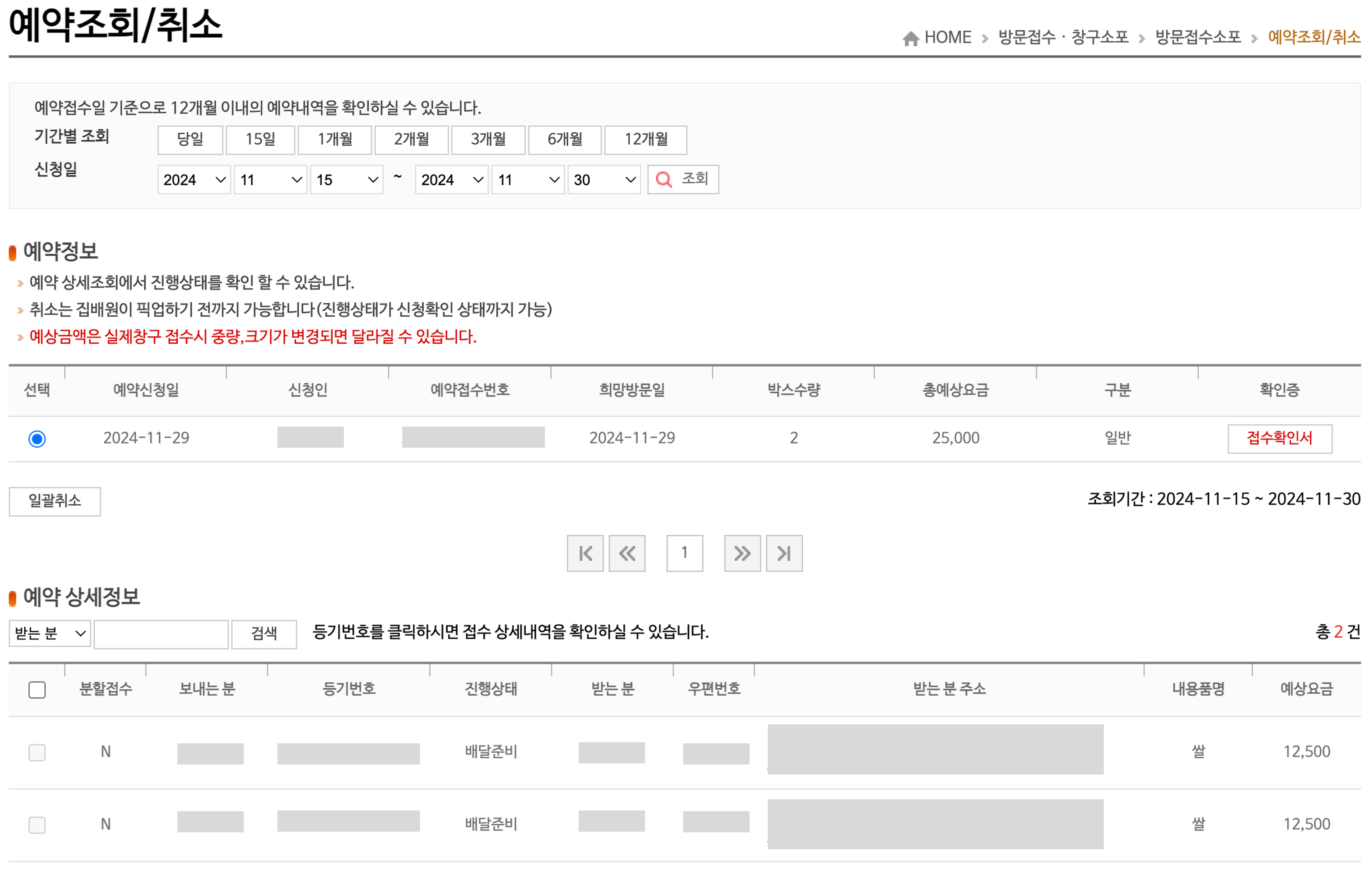Jump to the last page with pagination icon
The height and width of the screenshot is (869, 1372).
784,553
